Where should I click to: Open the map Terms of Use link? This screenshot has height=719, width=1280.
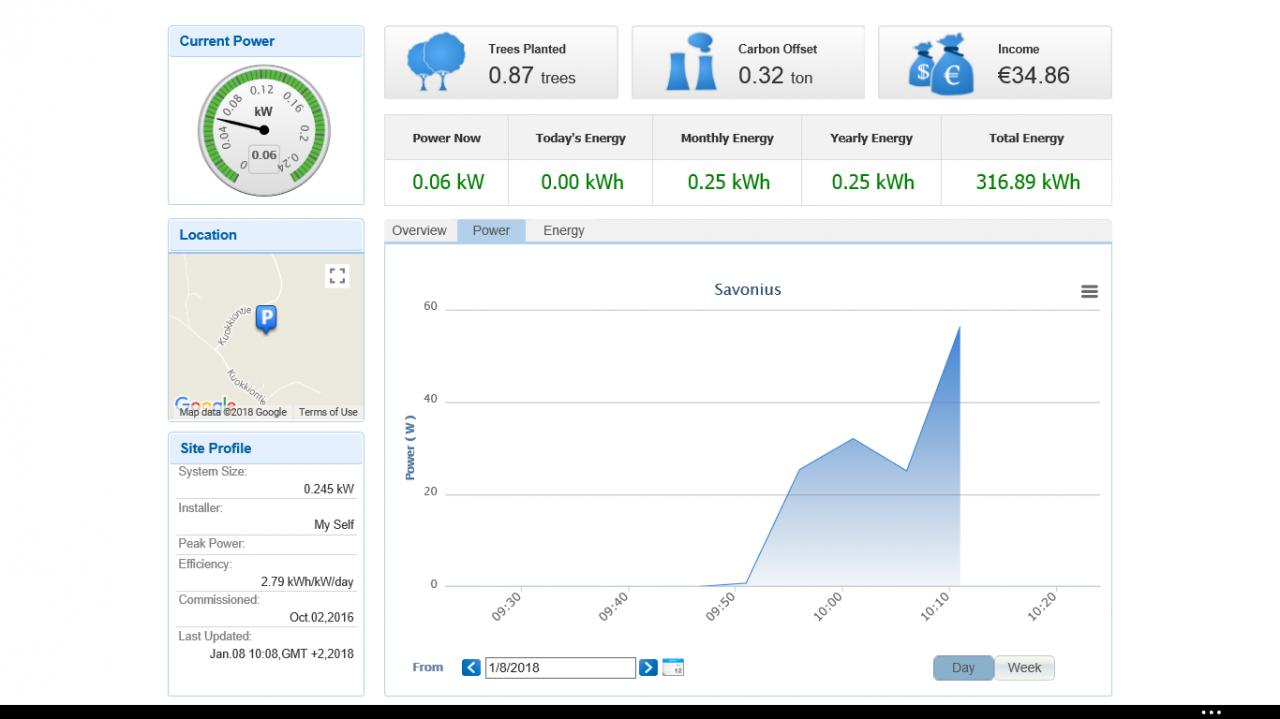pos(328,412)
